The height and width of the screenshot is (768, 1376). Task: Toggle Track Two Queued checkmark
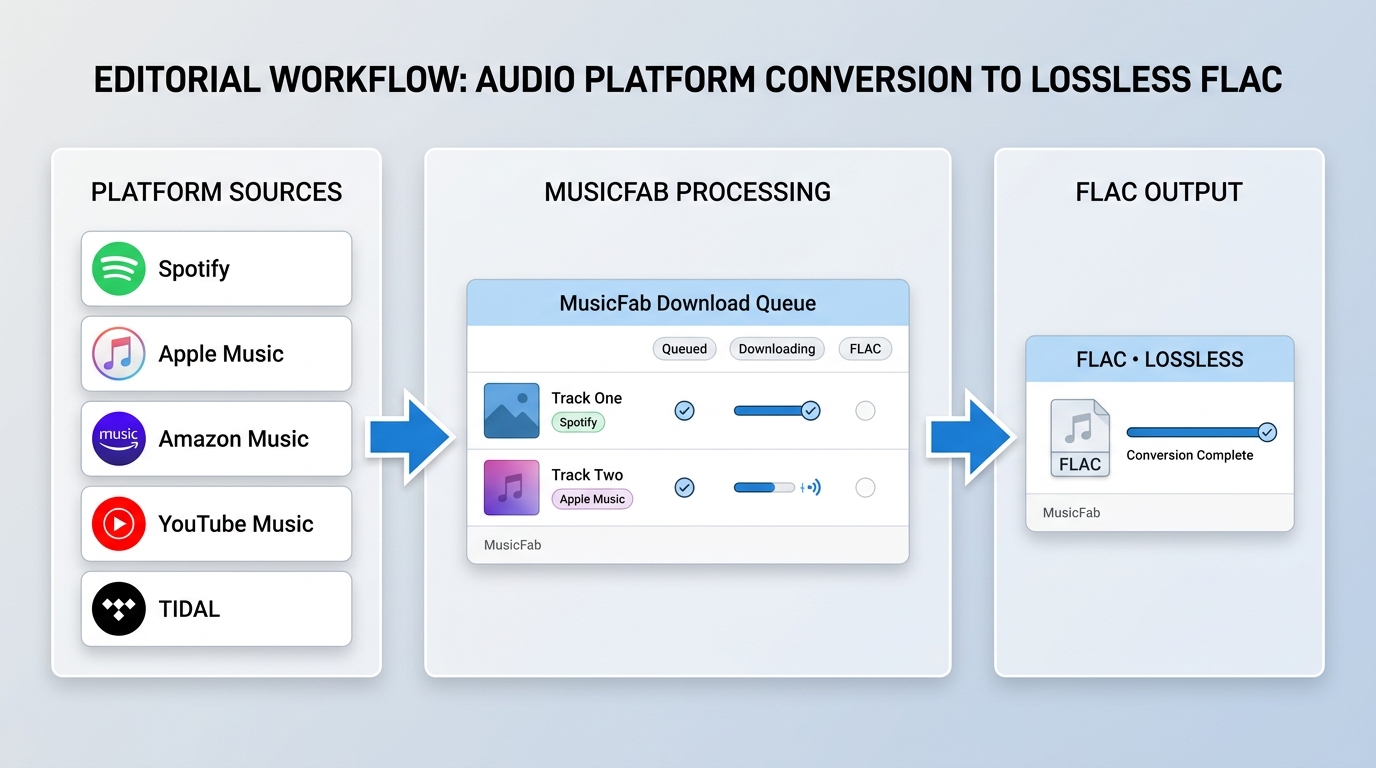(x=684, y=487)
